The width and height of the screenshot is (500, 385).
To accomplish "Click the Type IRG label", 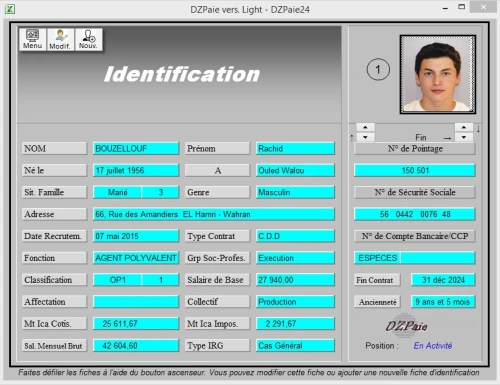I will point(217,346).
